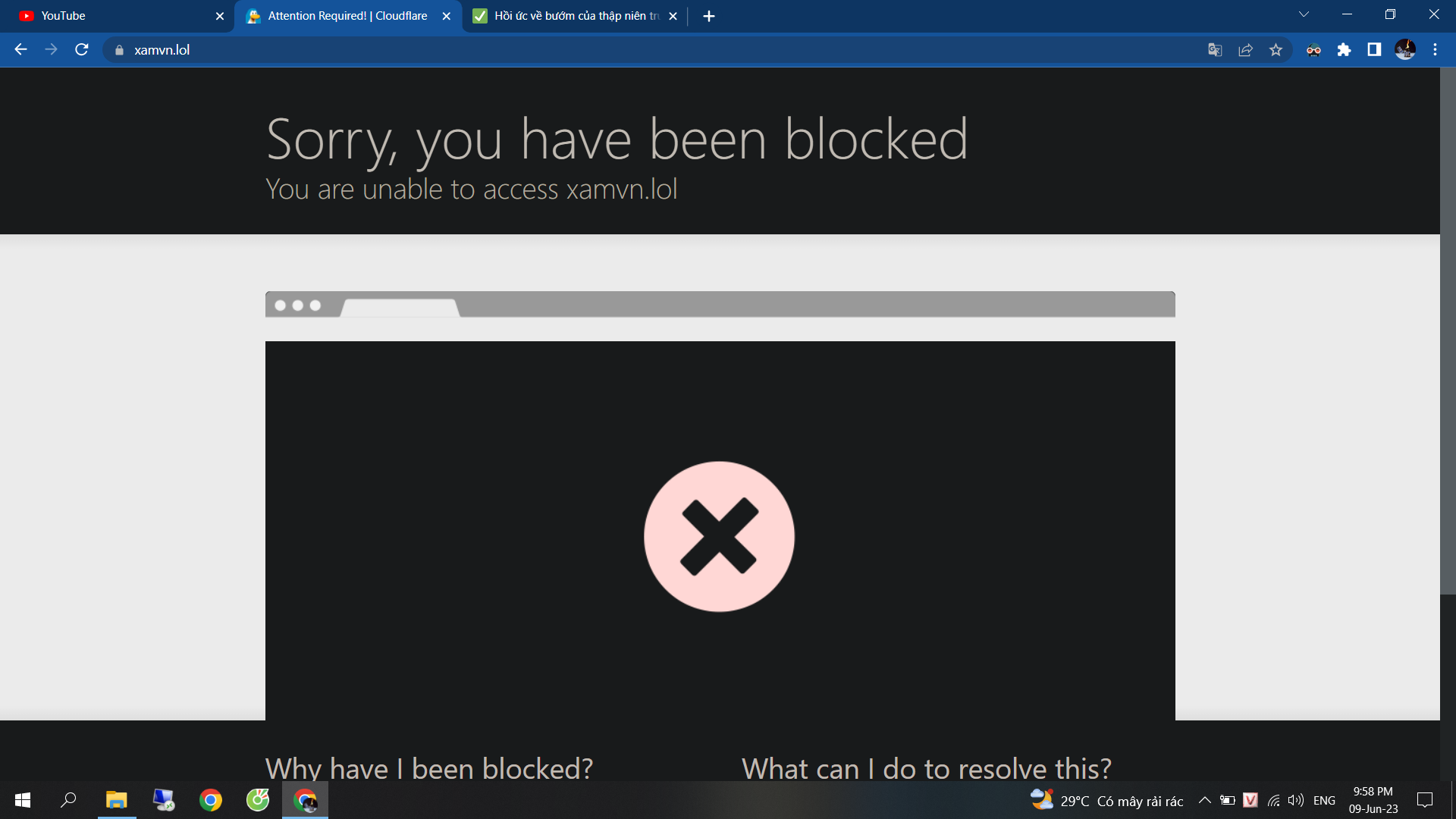Close the Attention Required Cloudflare tab
The height and width of the screenshot is (819, 1456).
(447, 16)
